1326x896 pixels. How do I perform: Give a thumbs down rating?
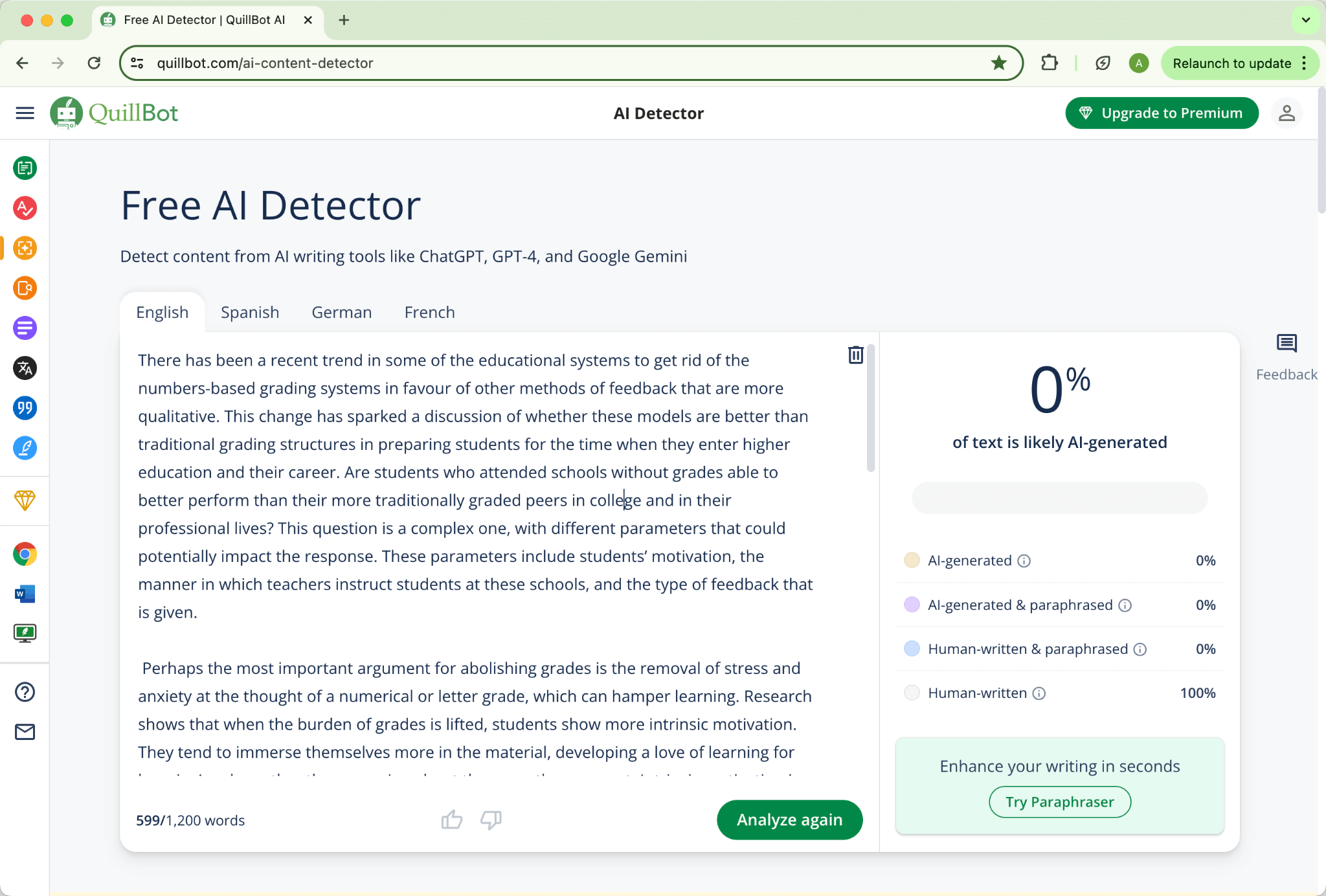(491, 820)
